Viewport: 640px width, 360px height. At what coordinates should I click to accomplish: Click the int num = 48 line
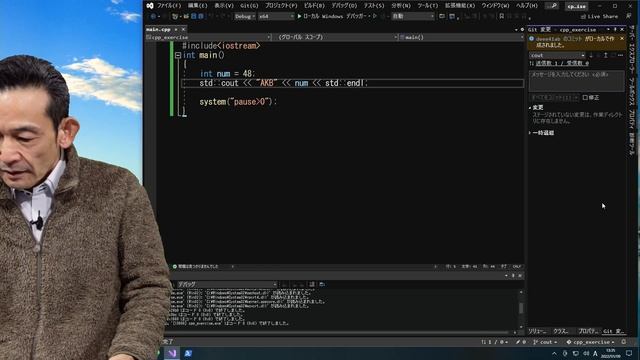(x=227, y=73)
